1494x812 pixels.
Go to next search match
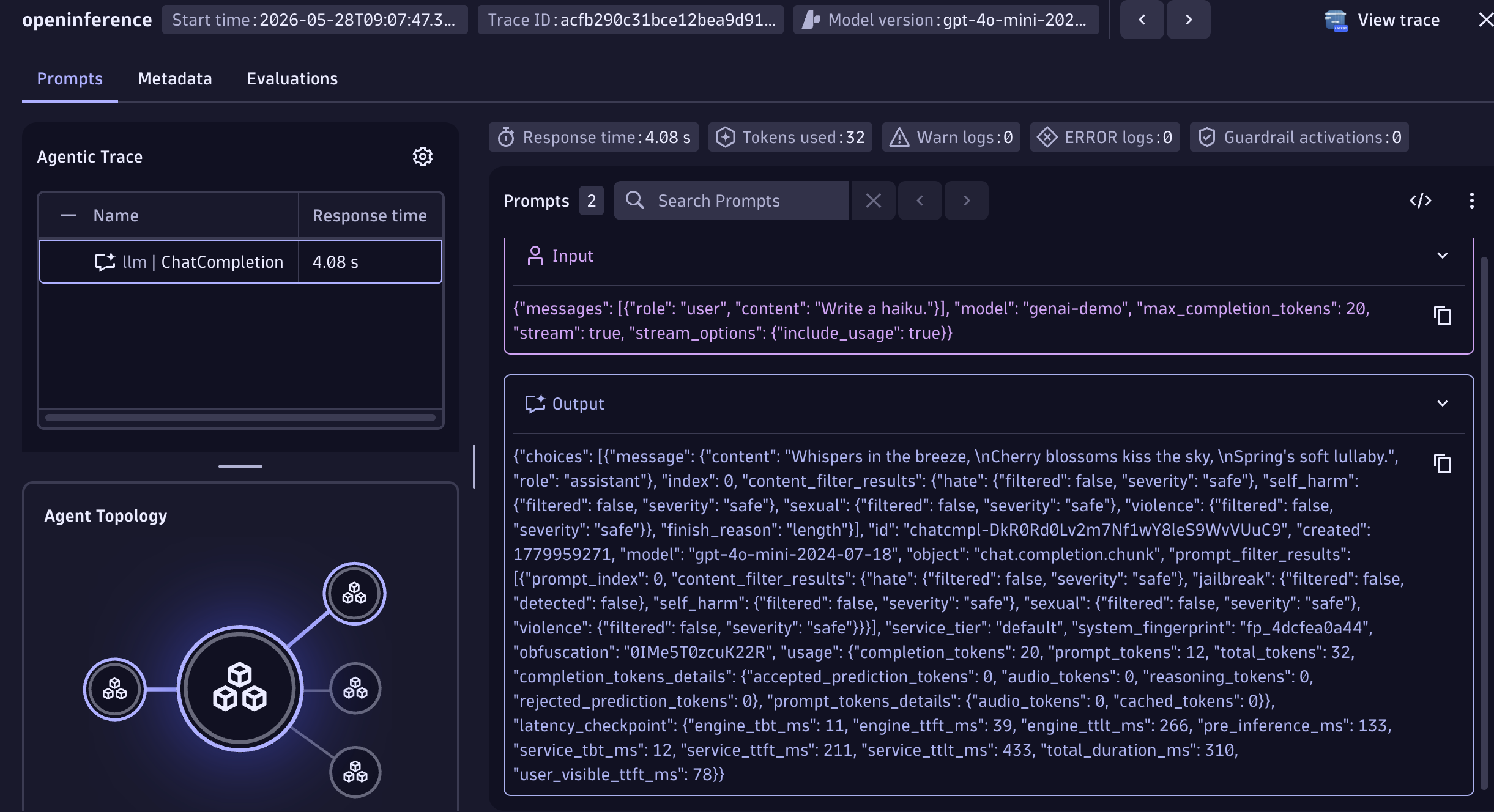pos(967,201)
